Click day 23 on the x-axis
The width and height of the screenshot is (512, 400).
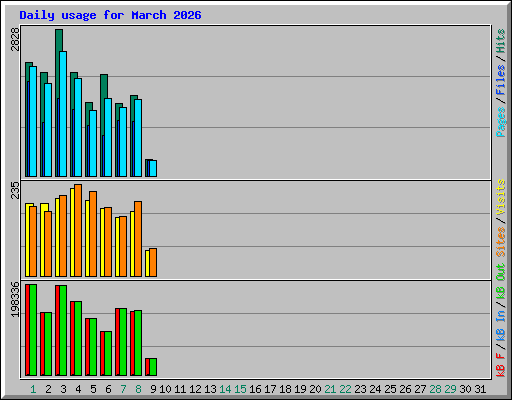[x=360, y=389]
